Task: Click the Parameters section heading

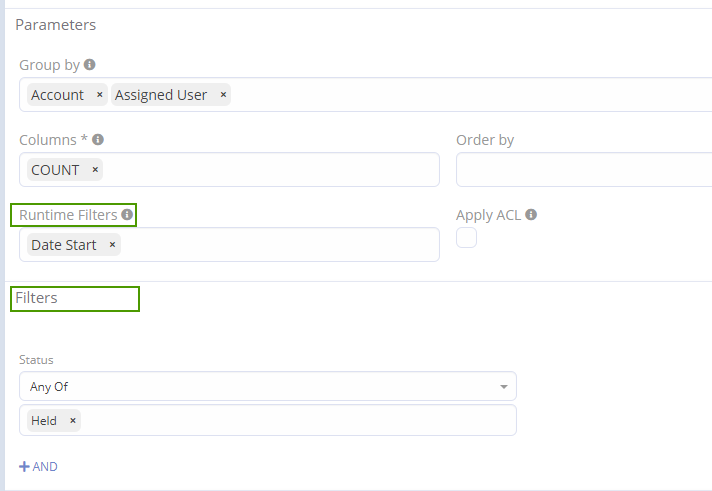Action: click(56, 24)
